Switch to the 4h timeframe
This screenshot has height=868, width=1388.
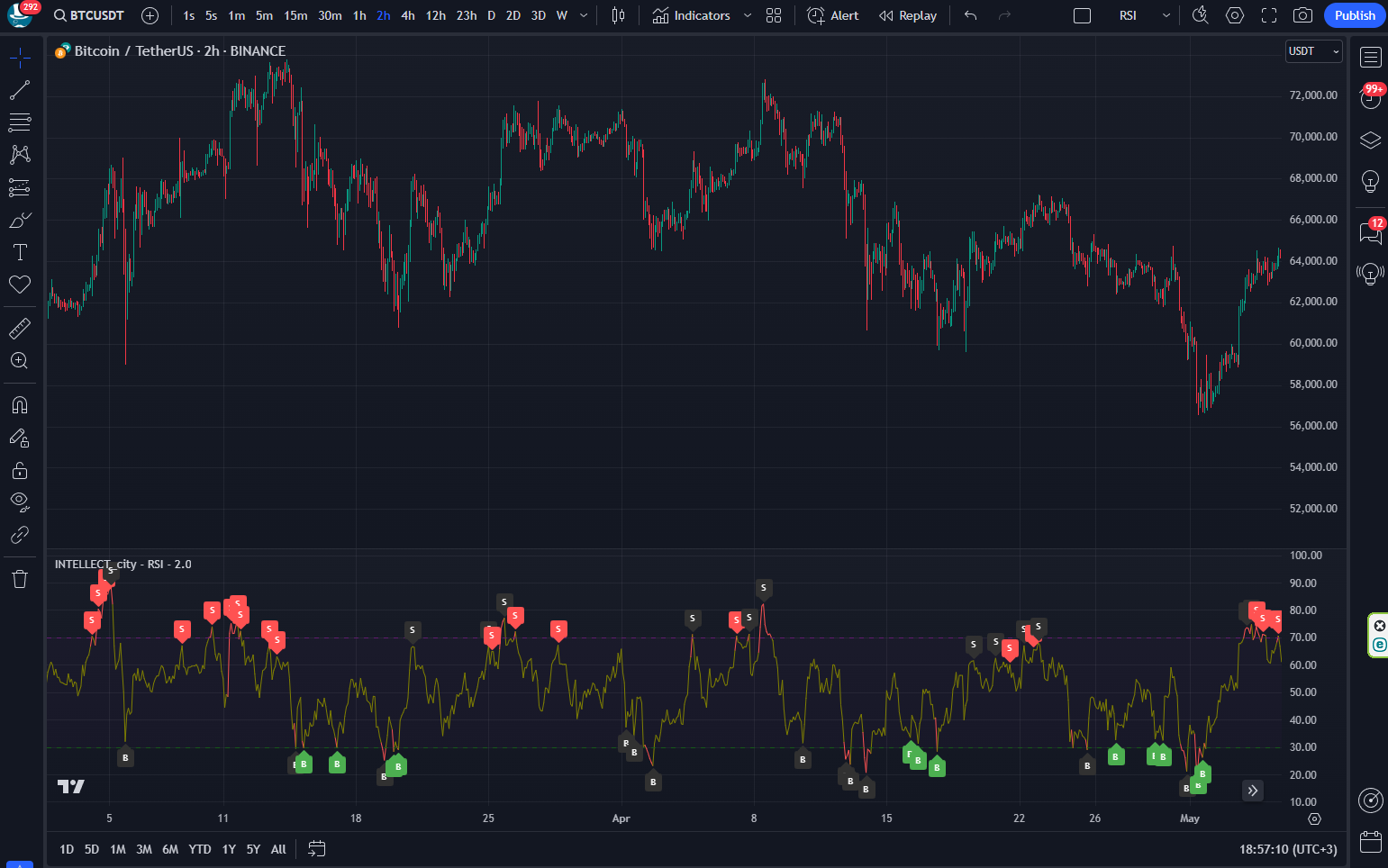tap(408, 15)
